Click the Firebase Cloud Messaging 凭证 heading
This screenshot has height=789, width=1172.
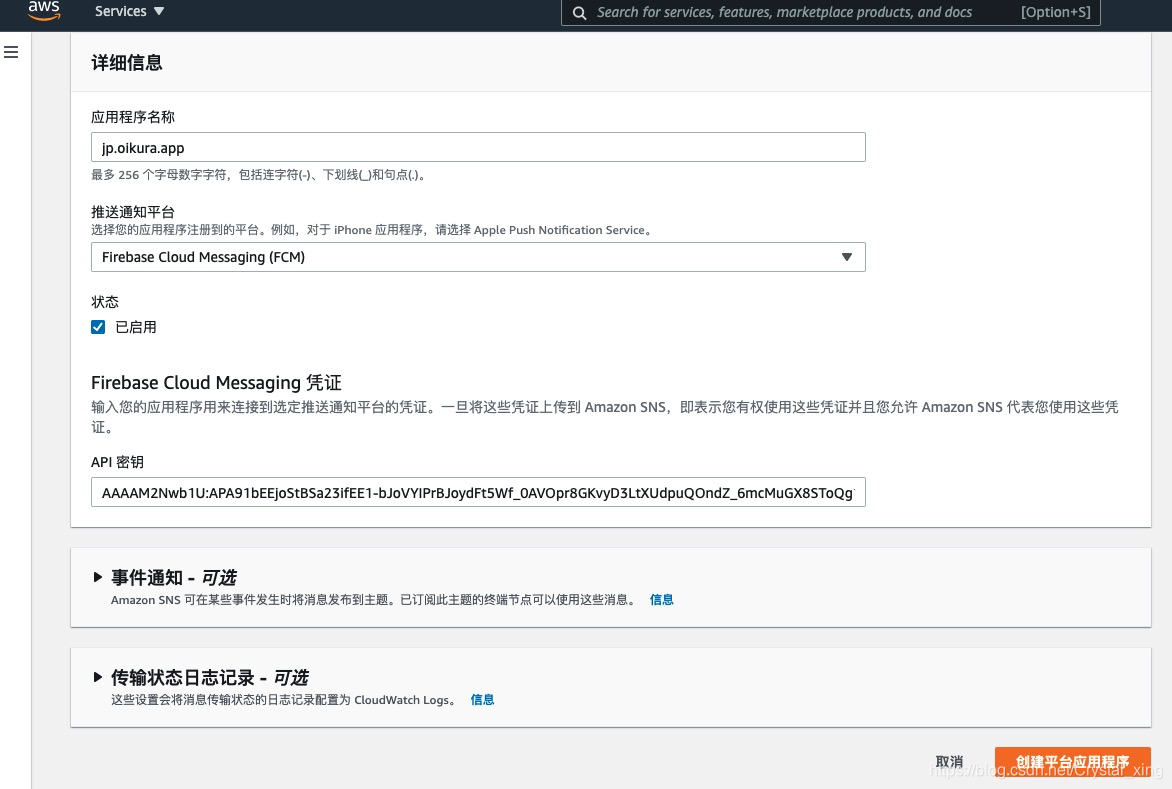pyautogui.click(x=216, y=383)
